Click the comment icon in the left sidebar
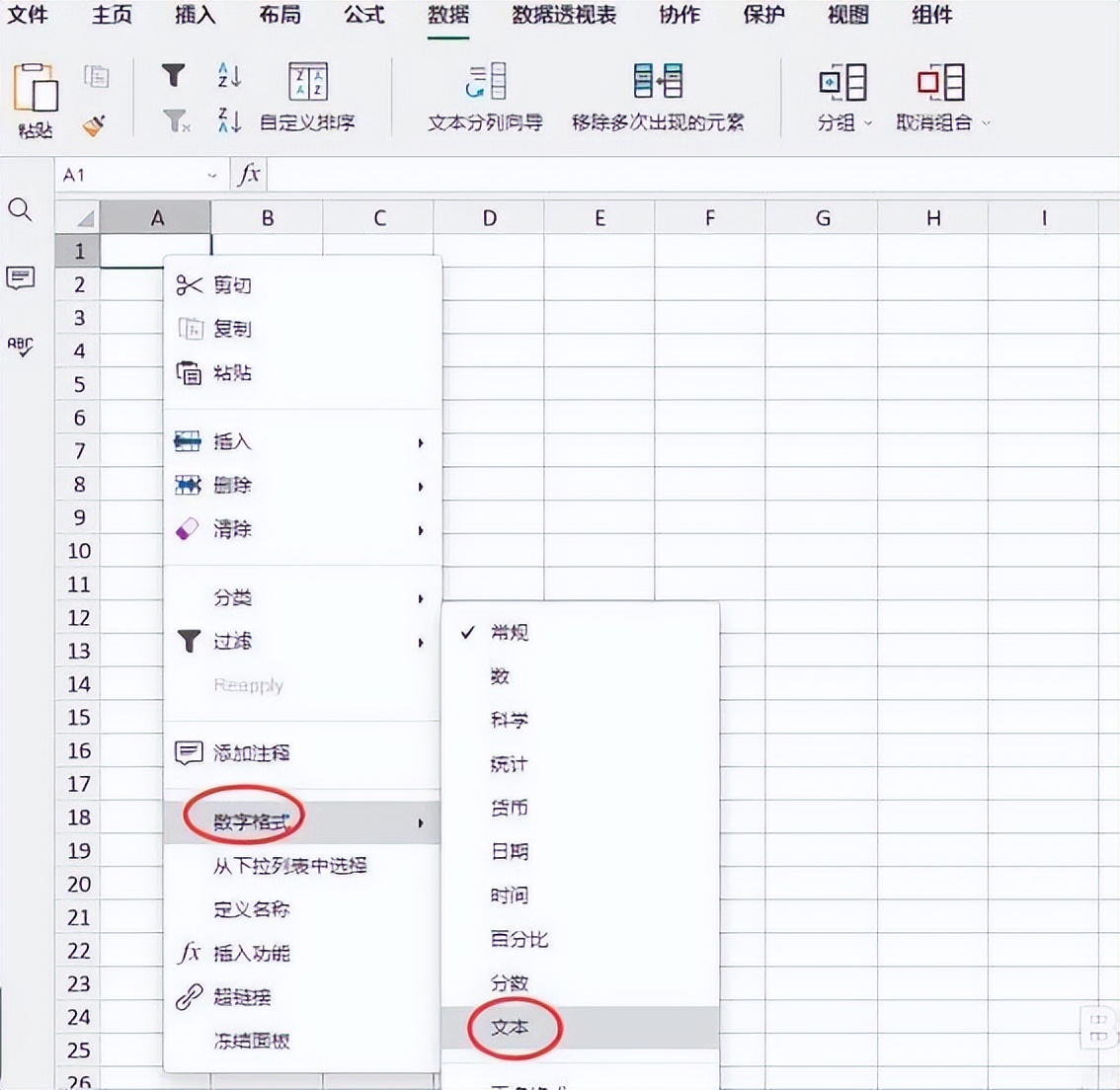The width and height of the screenshot is (1120, 1090). (22, 278)
